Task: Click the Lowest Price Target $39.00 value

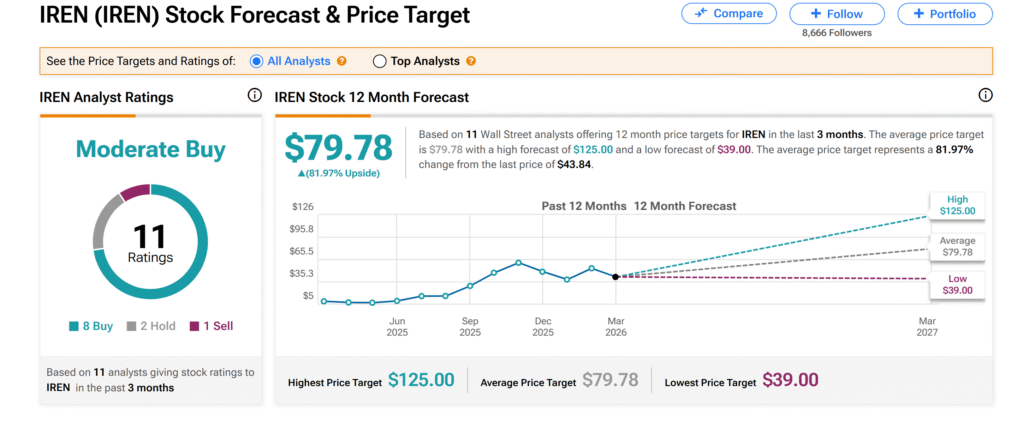Action: pyautogui.click(x=790, y=381)
